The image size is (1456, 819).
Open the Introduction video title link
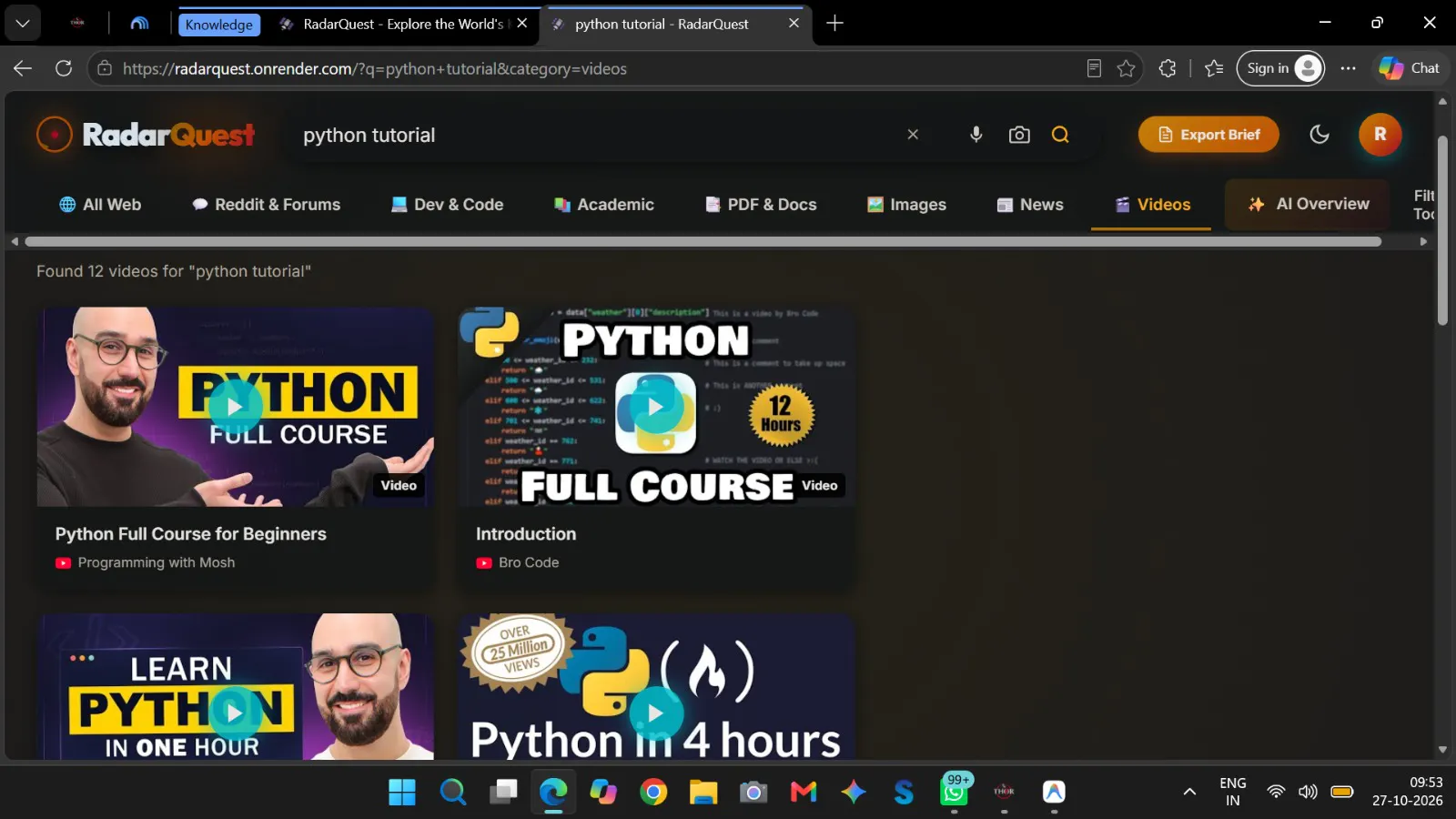526,534
